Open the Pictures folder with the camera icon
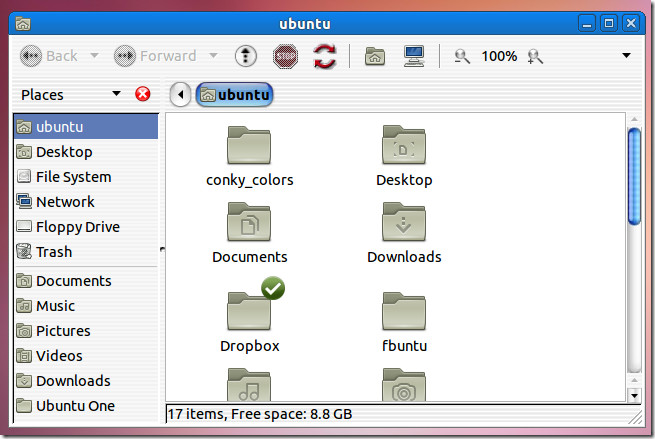This screenshot has height=439, width=655. [x=404, y=385]
